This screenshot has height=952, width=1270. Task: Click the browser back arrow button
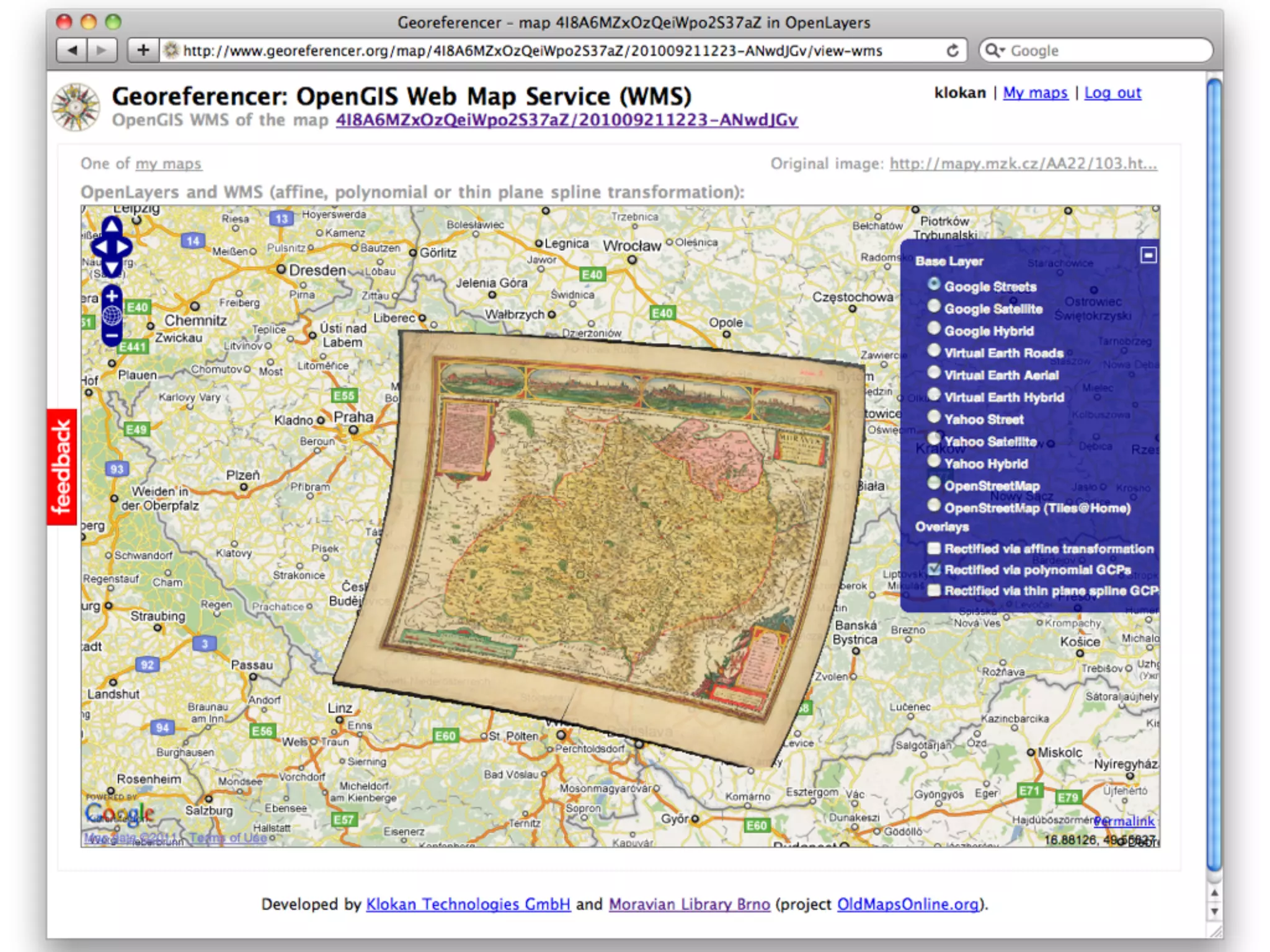(72, 50)
